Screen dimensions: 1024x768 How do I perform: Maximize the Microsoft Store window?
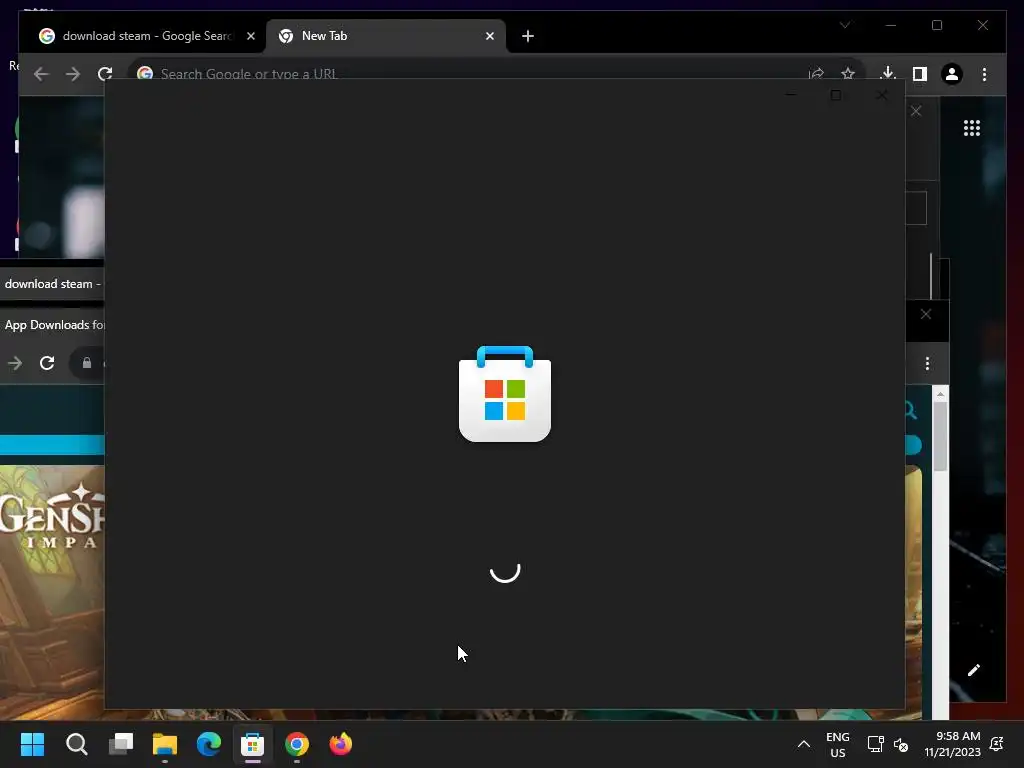pyautogui.click(x=836, y=95)
